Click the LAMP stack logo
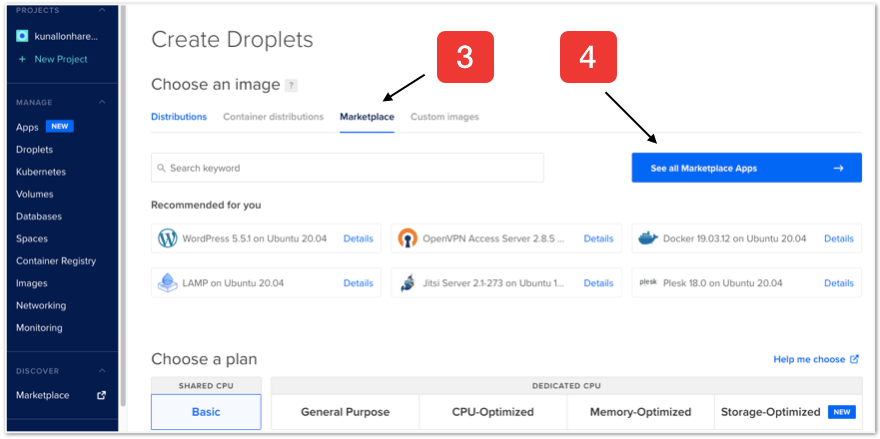 (167, 283)
